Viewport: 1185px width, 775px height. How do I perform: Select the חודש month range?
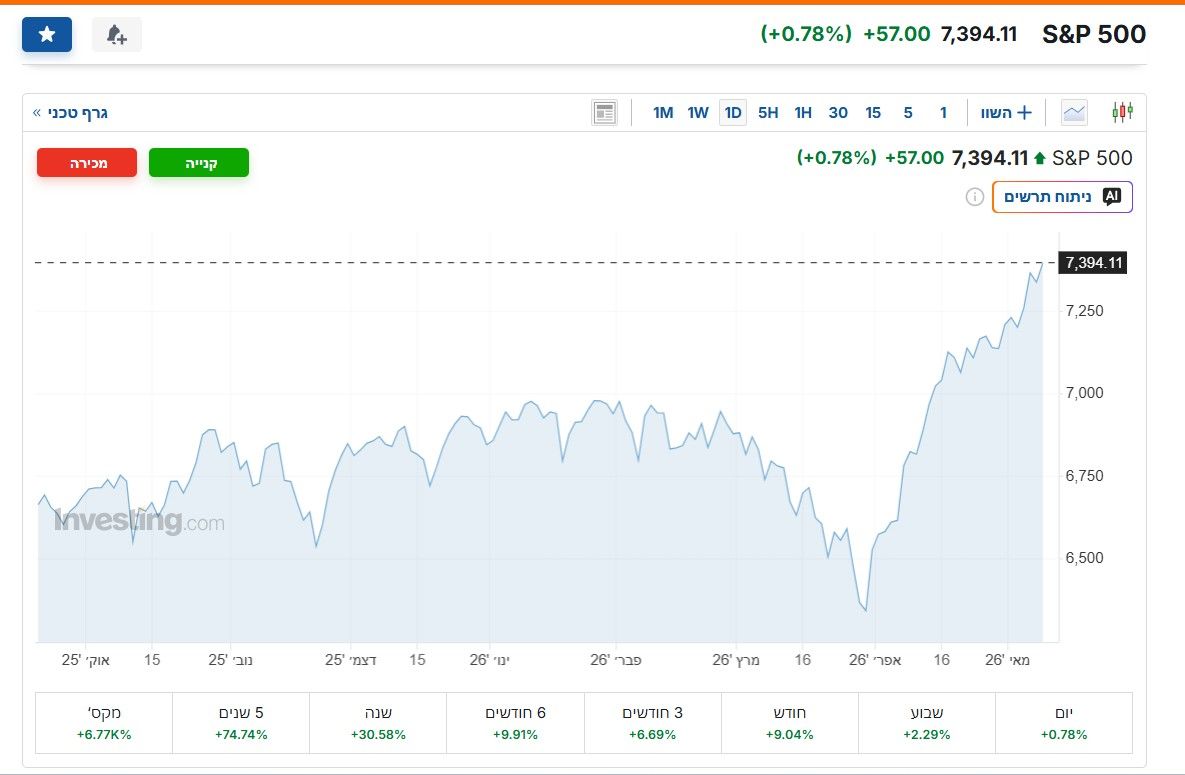[790, 723]
